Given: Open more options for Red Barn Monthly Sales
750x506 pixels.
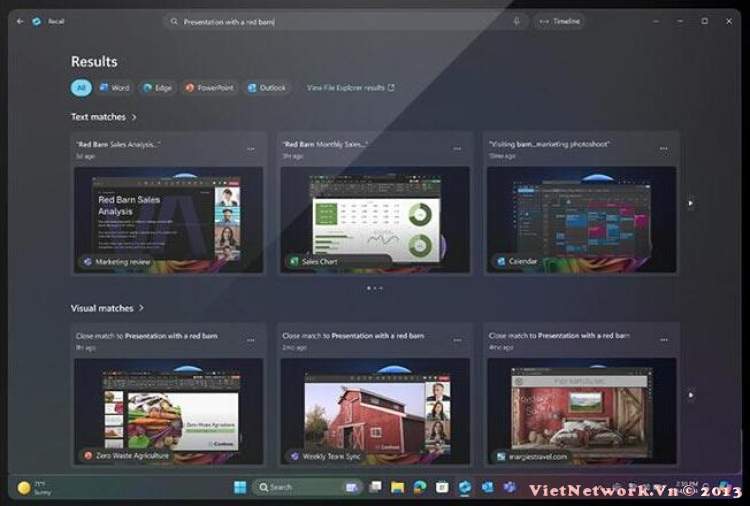Looking at the screenshot, I should point(457,149).
